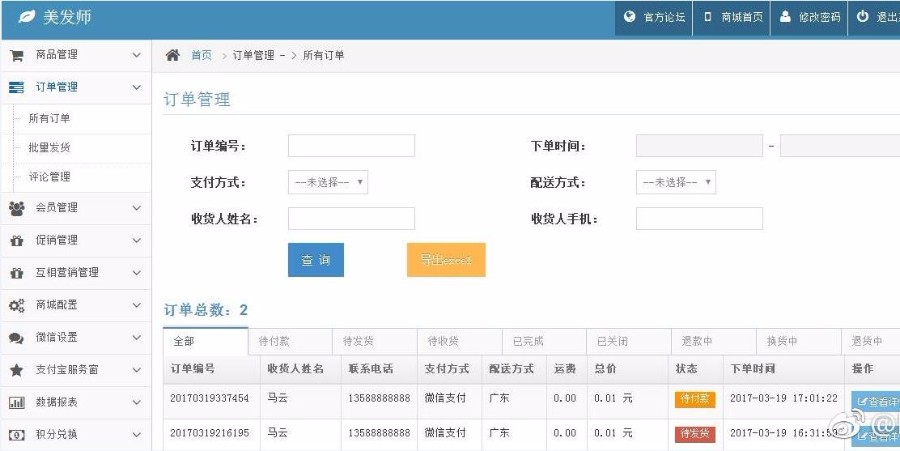The height and width of the screenshot is (451, 900).
Task: Click the money icon beside 积分兑换
Action: pyautogui.click(x=17, y=435)
